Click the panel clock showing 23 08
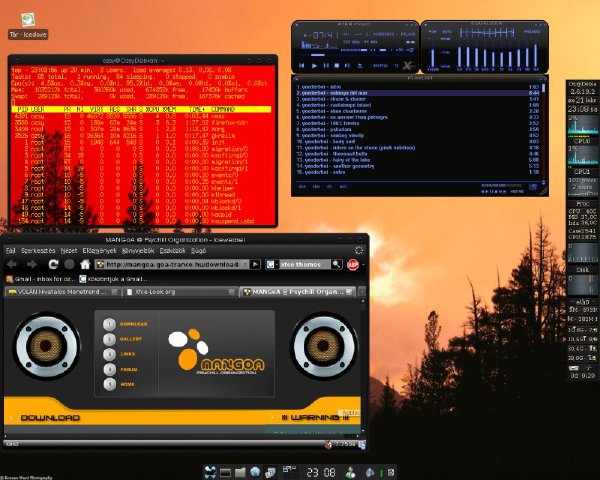The width and height of the screenshot is (600, 480). pyautogui.click(x=321, y=472)
